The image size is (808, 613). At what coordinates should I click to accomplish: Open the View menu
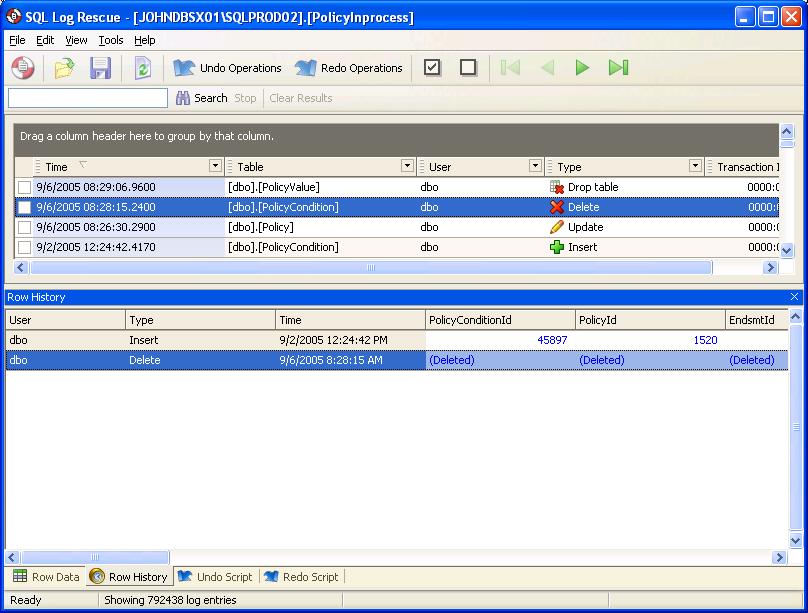click(x=76, y=40)
